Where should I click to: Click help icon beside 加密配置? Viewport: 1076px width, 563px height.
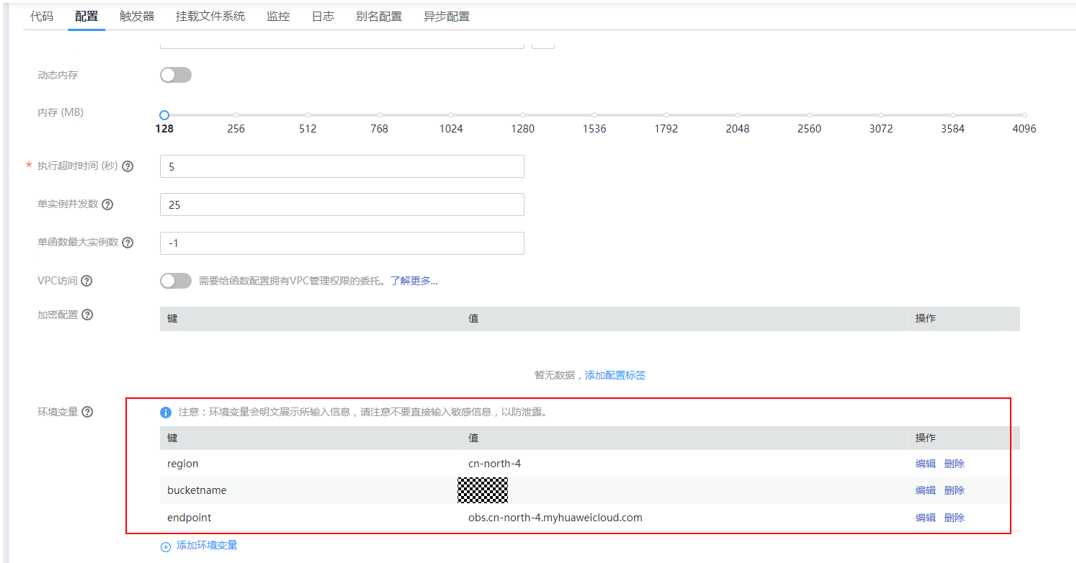87,314
